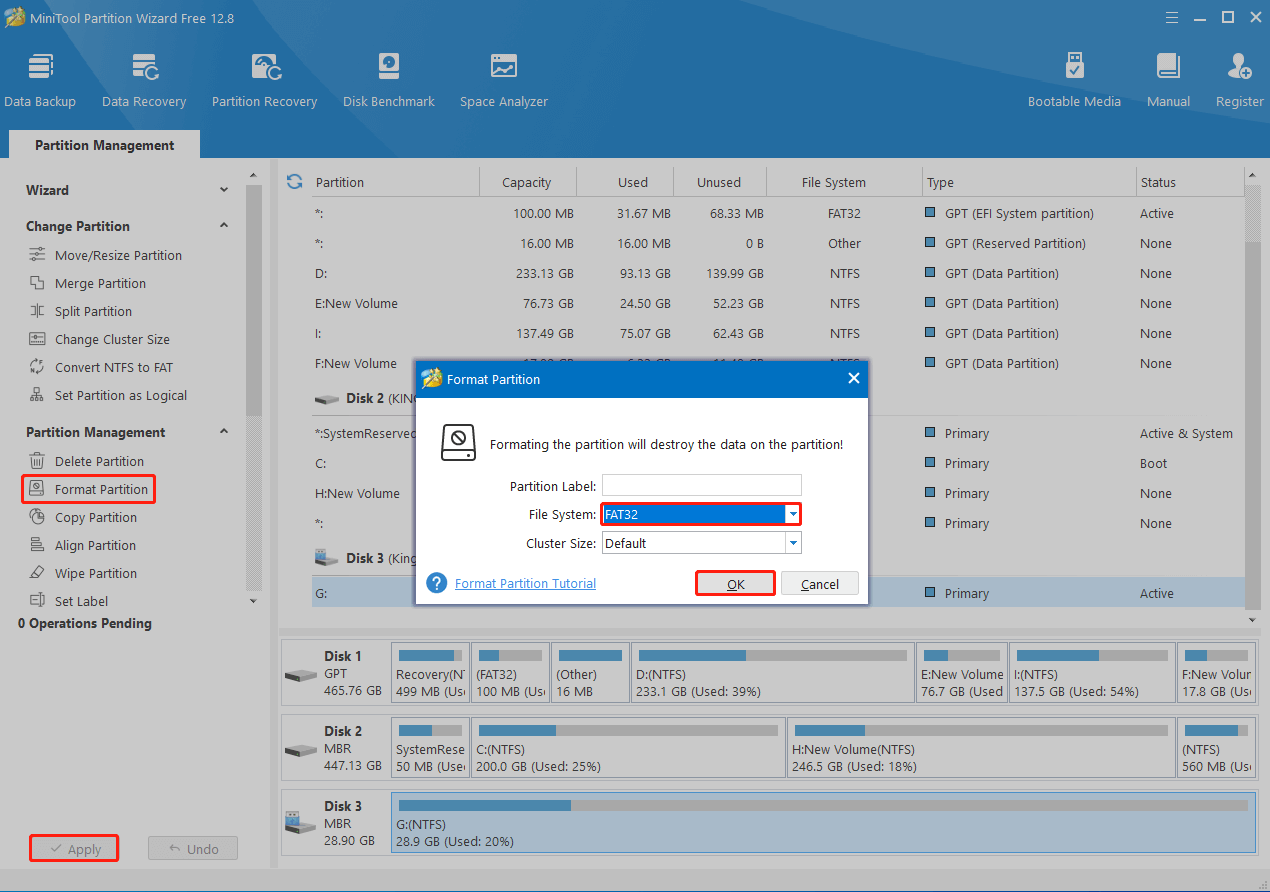1270x892 pixels.
Task: Select Recovery block in Disk 1 map
Action: 430,673
